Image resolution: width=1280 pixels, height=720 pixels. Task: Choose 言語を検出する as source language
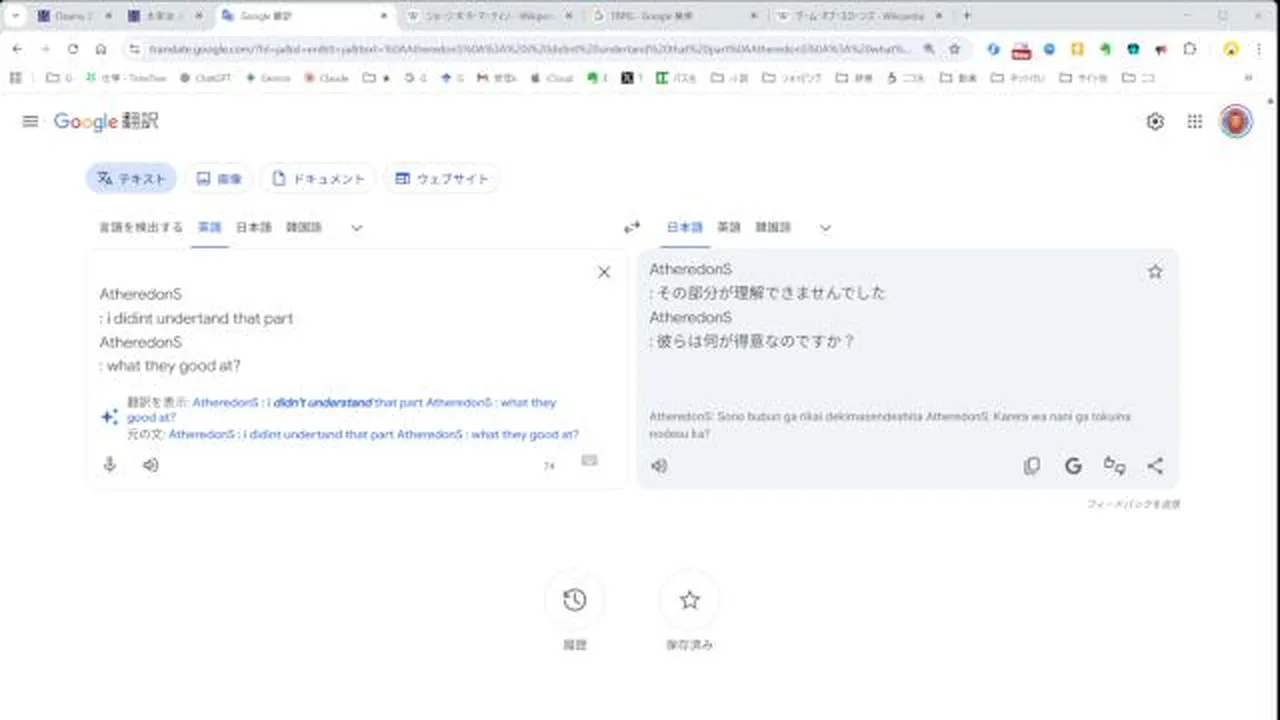coord(140,228)
